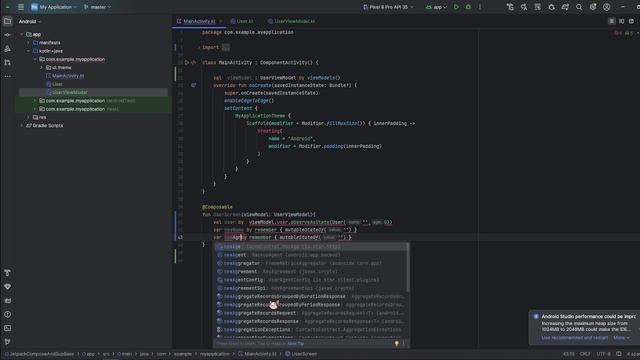This screenshot has width=640, height=360.
Task: Collapse the app module node
Action: tap(22, 35)
